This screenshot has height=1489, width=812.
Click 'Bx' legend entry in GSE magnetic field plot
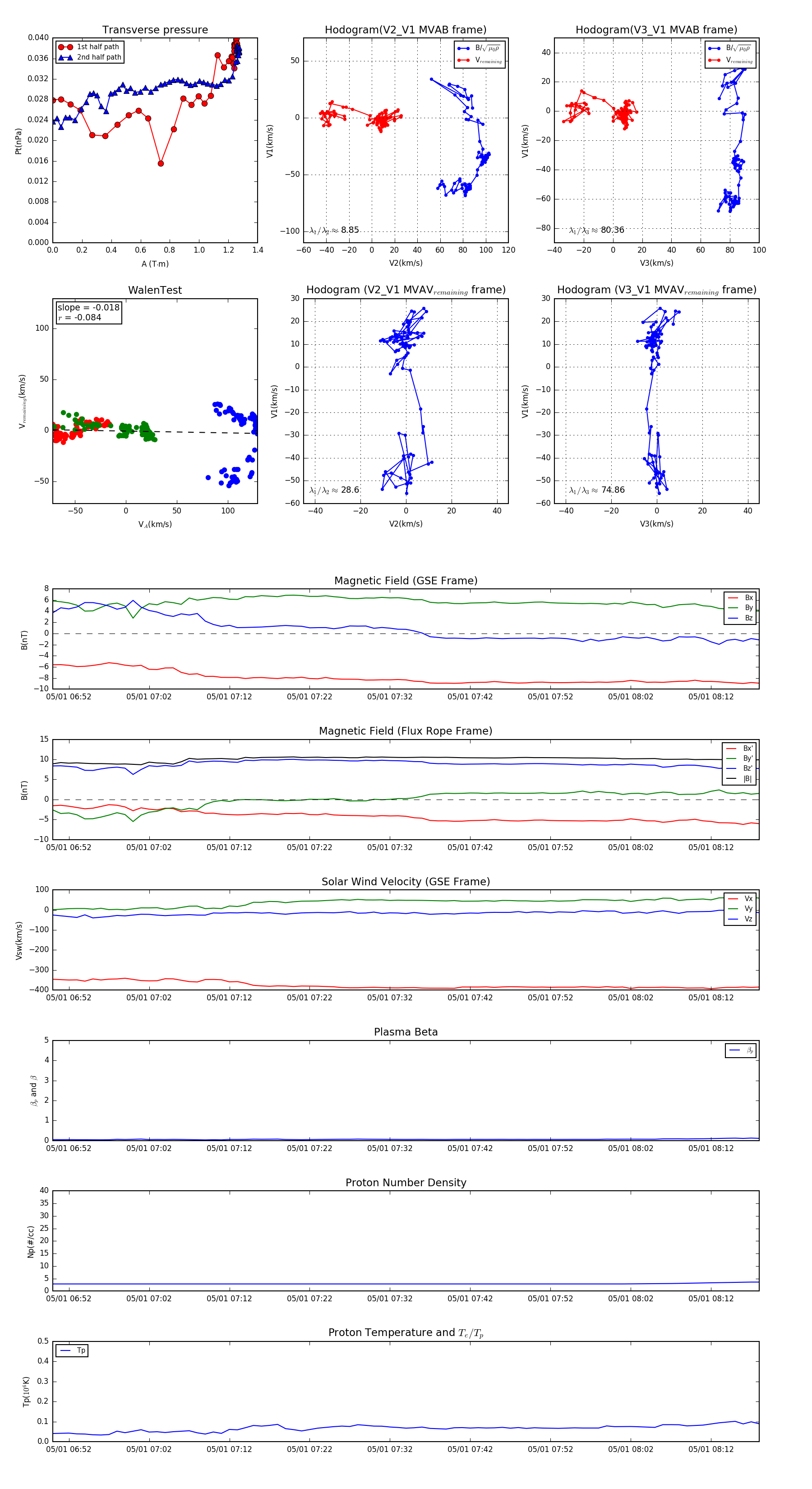741,598
